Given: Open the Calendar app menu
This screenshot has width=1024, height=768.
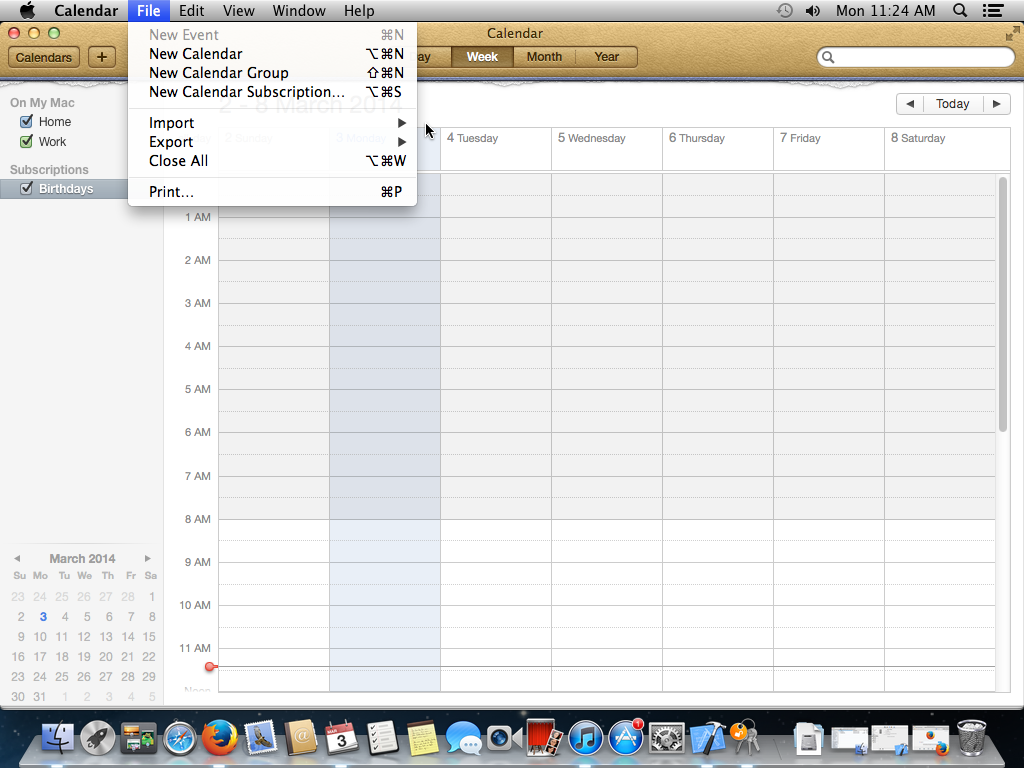Looking at the screenshot, I should click(86, 10).
